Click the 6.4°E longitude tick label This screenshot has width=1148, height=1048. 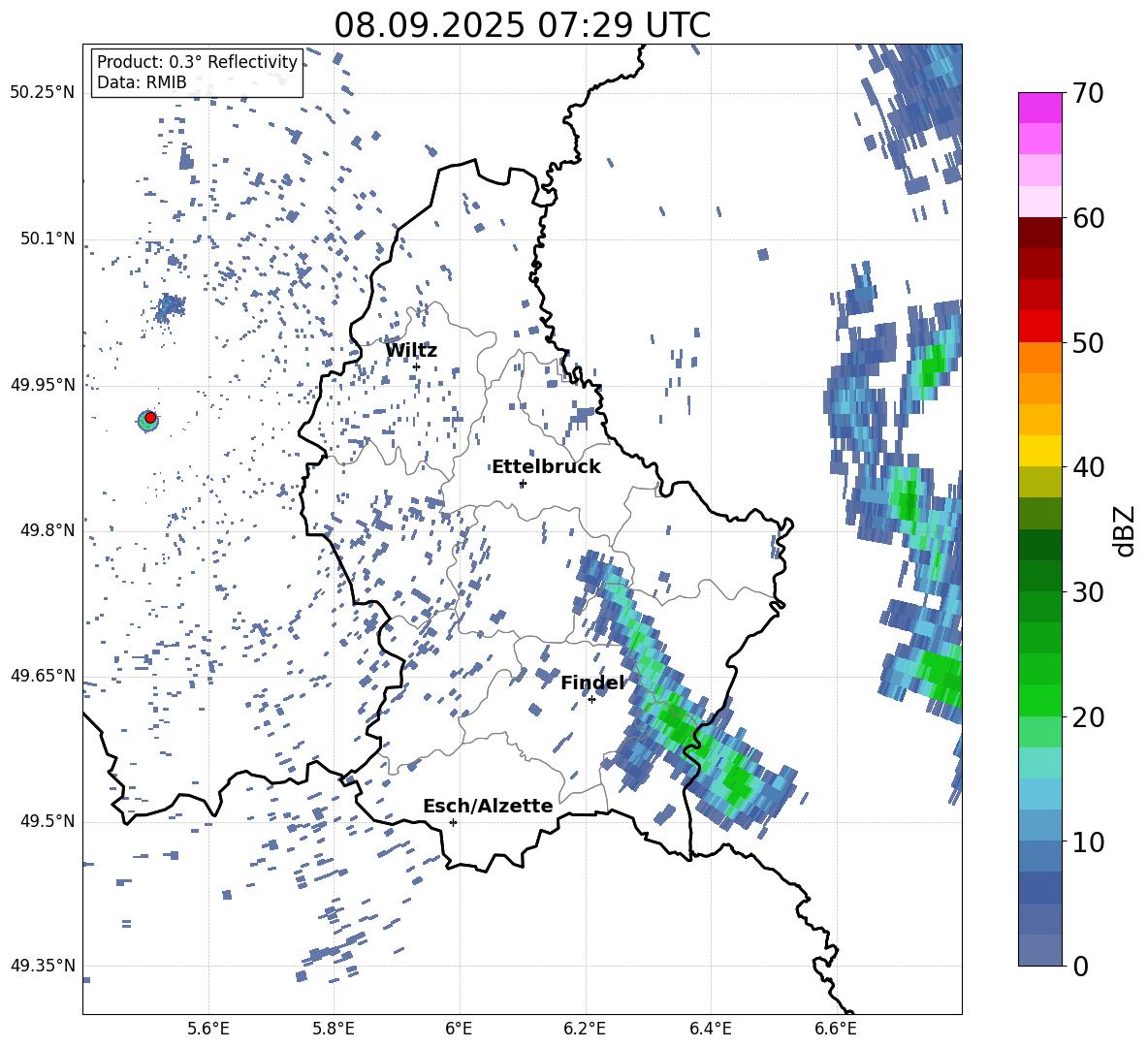pos(711,1029)
